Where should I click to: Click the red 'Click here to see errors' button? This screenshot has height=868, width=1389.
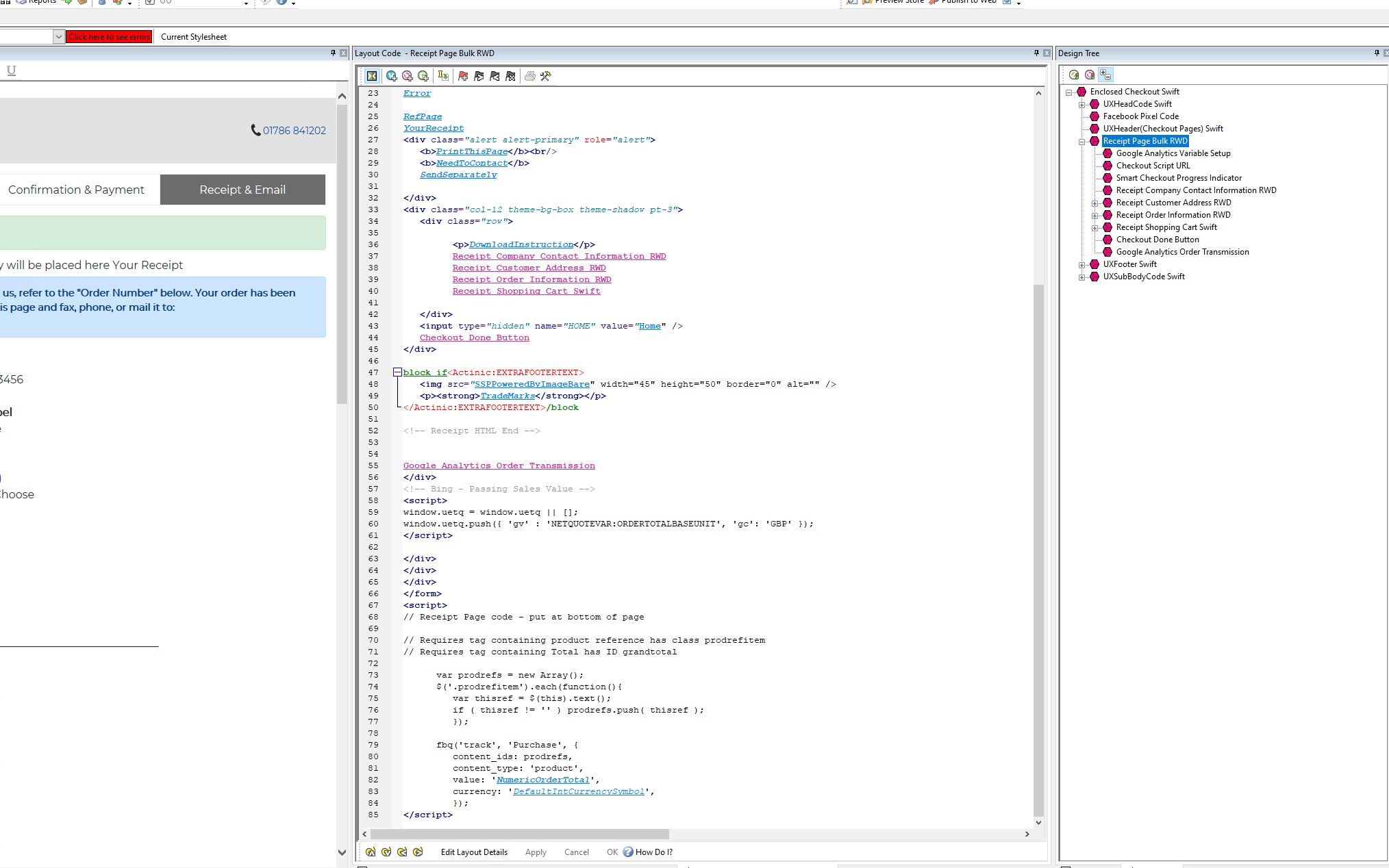(109, 37)
